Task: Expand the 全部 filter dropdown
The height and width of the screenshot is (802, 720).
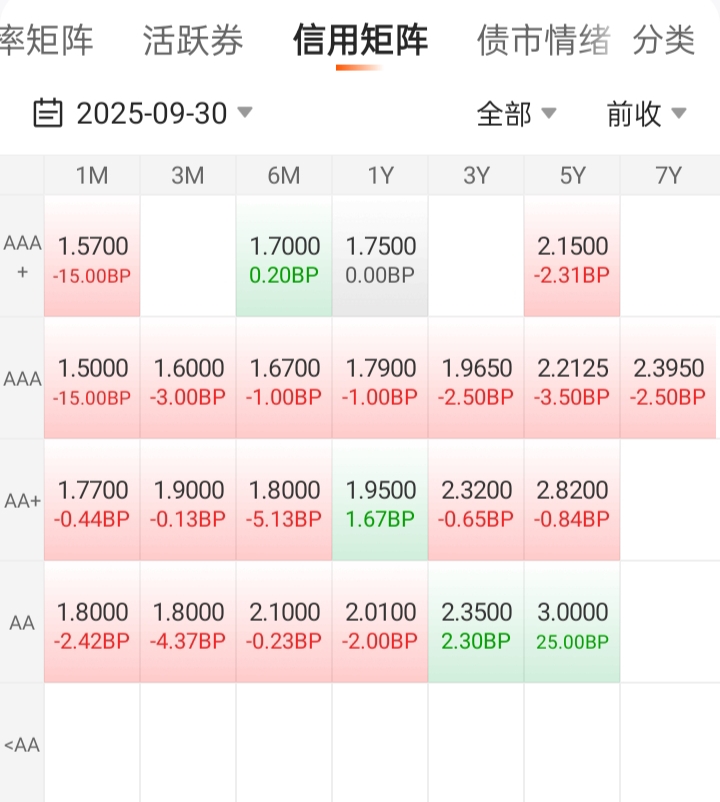Action: tap(516, 114)
